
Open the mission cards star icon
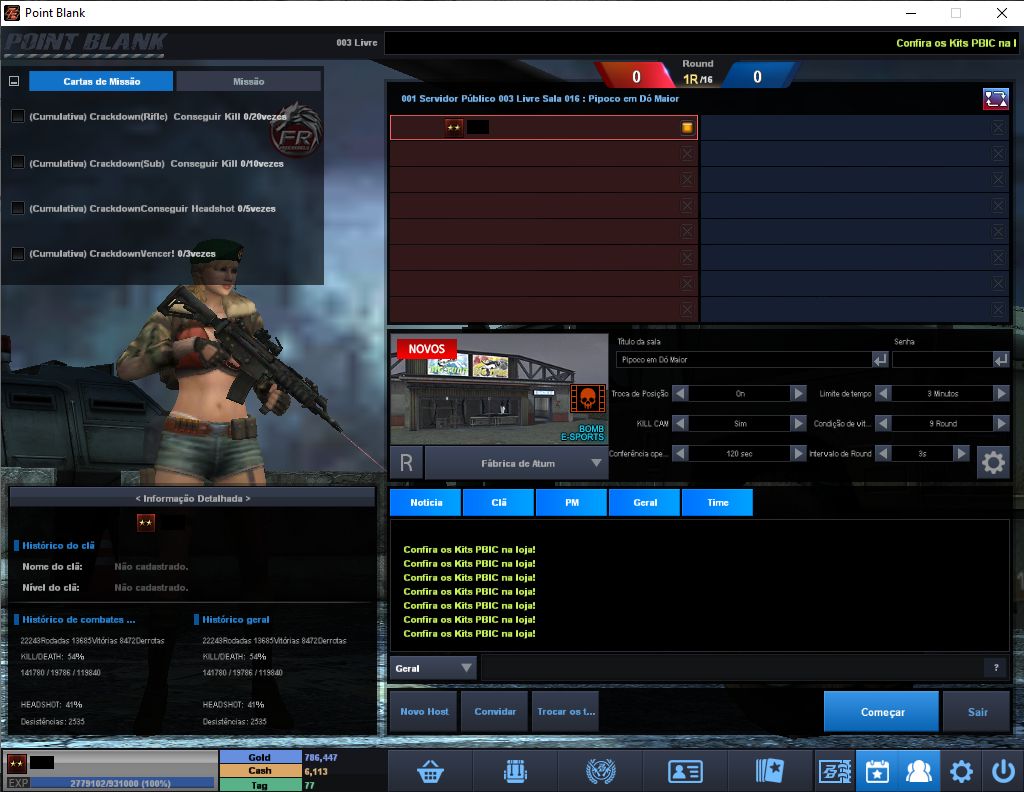pyautogui.click(x=769, y=771)
